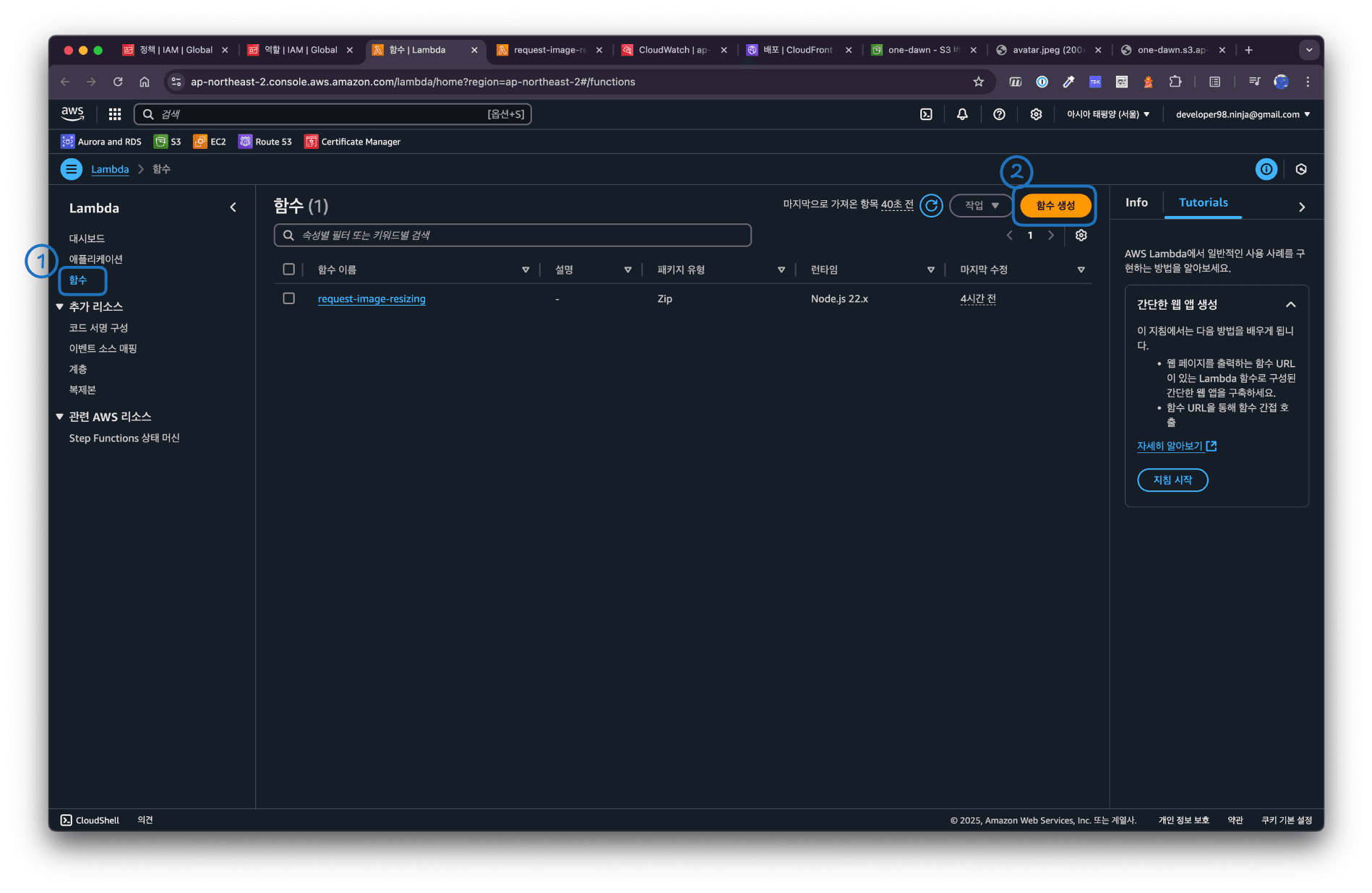Select 함수 in Lambda sidebar
Viewport: 1372px width, 893px height.
(78, 280)
